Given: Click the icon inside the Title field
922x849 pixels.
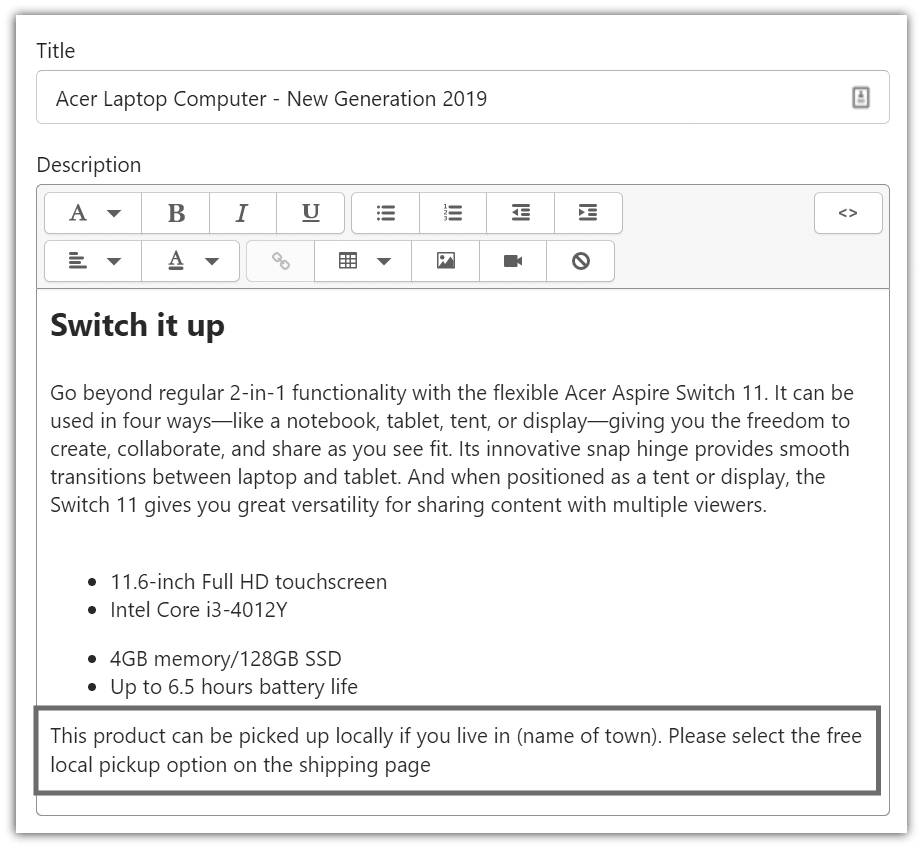Looking at the screenshot, I should (x=860, y=98).
